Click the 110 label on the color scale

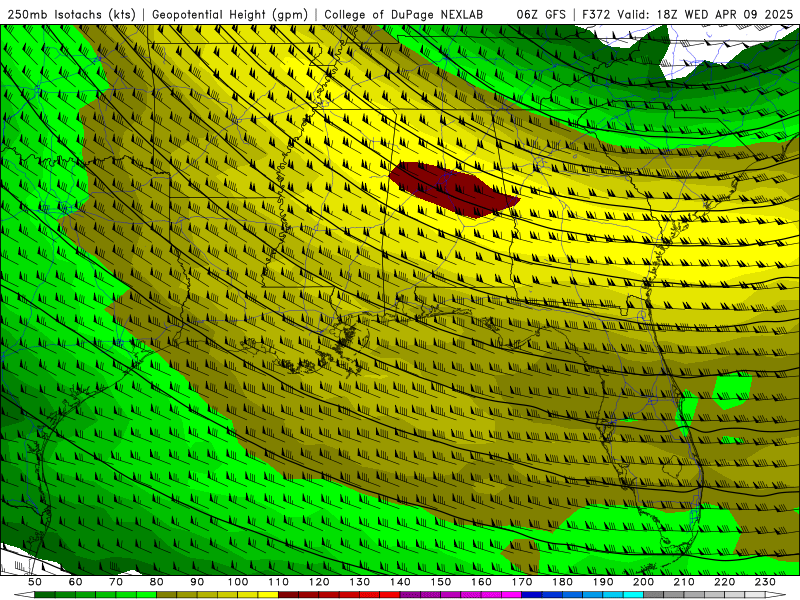pyautogui.click(x=278, y=582)
